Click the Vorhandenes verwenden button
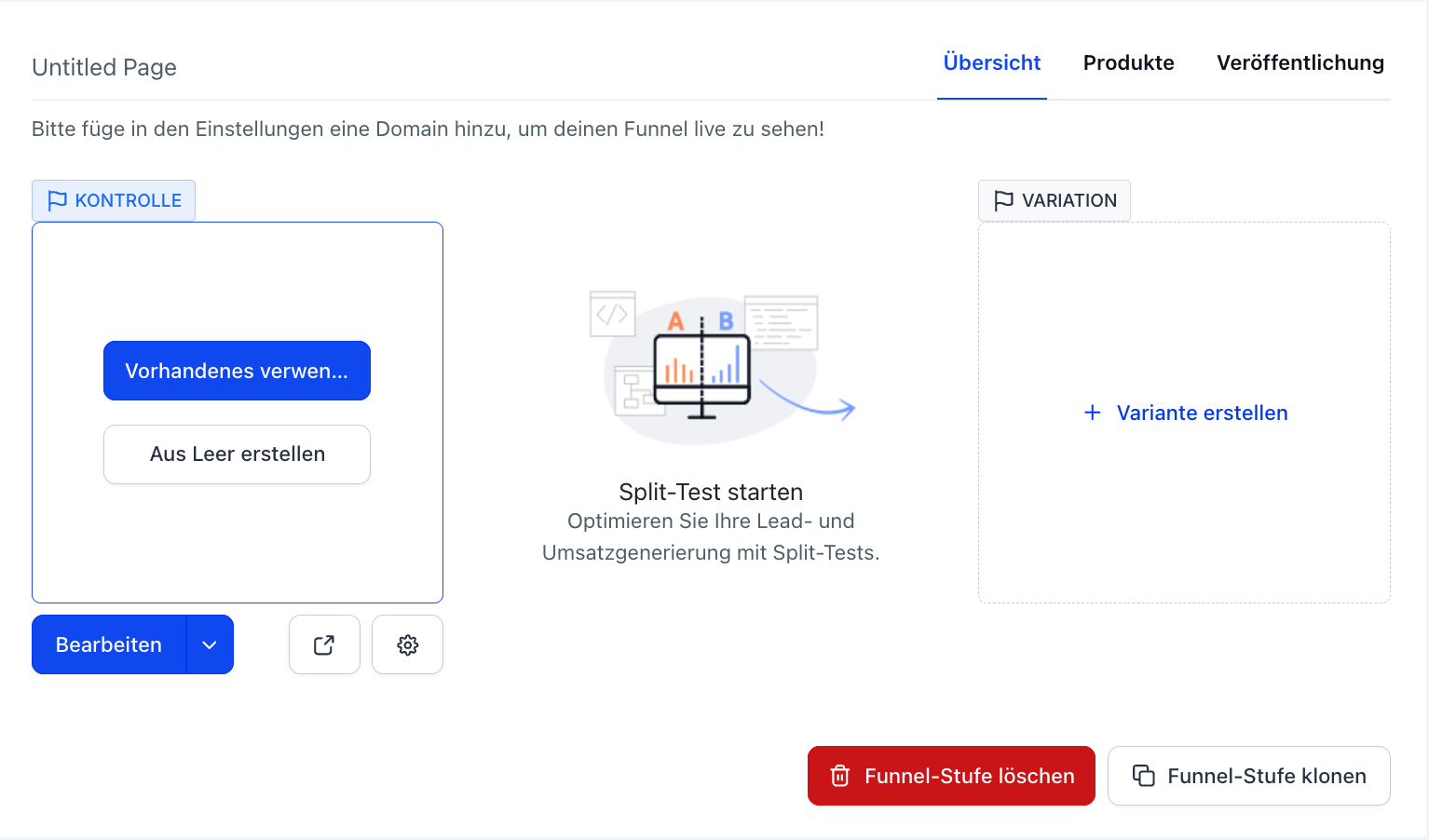This screenshot has width=1429, height=840. (x=237, y=370)
